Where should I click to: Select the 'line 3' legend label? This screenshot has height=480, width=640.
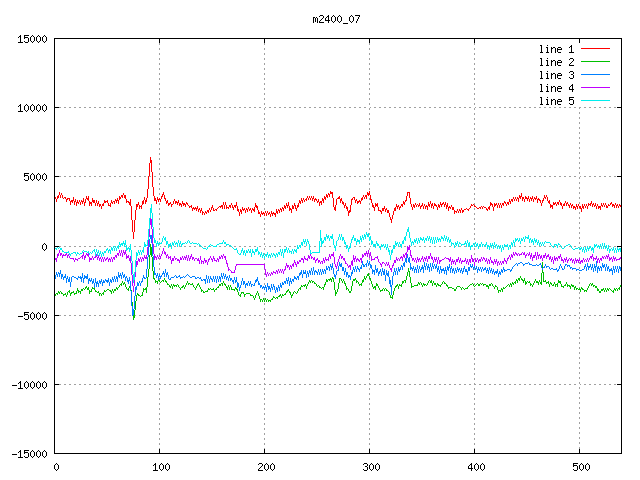(557, 75)
